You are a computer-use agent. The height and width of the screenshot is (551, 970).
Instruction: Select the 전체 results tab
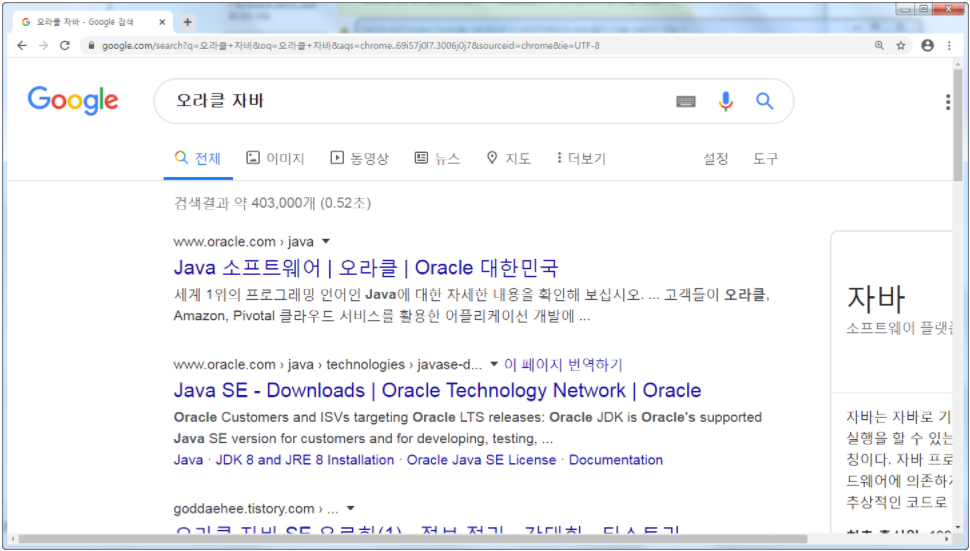(x=198, y=158)
